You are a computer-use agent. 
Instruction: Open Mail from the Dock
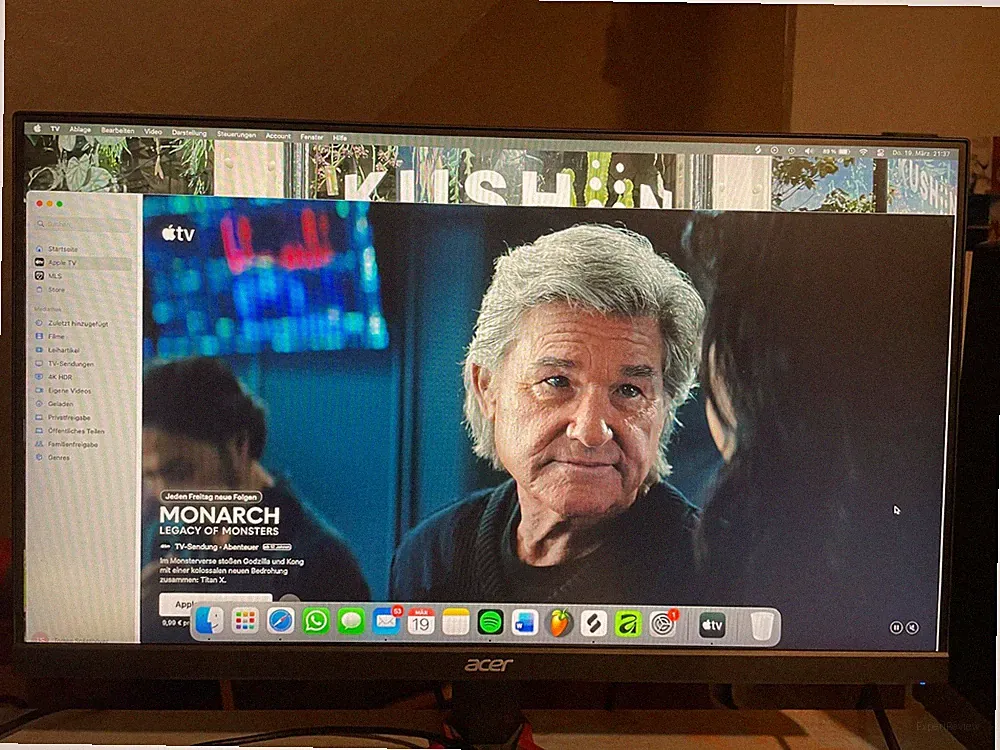tap(386, 621)
